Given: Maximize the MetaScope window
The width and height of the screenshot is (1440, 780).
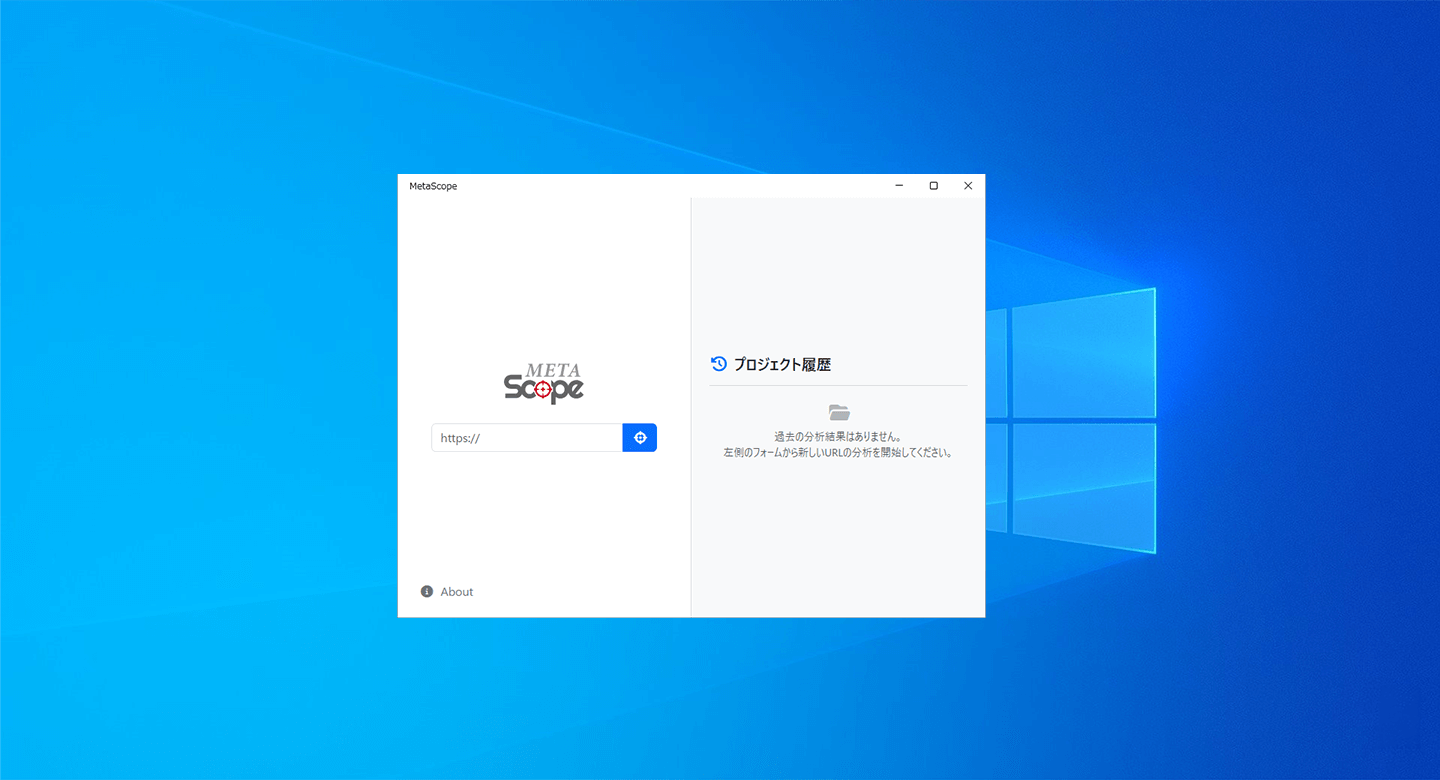Looking at the screenshot, I should point(933,186).
